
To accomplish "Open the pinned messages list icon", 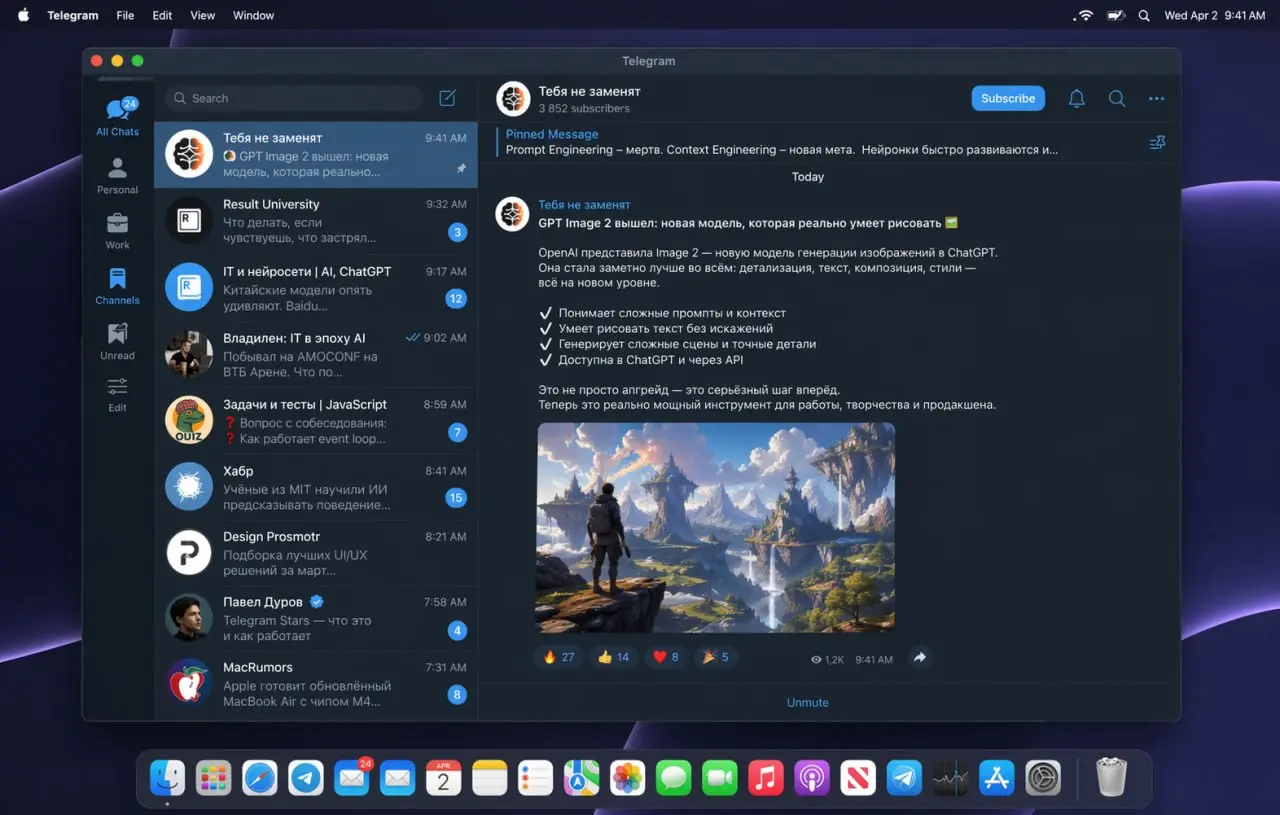I will point(1157,143).
